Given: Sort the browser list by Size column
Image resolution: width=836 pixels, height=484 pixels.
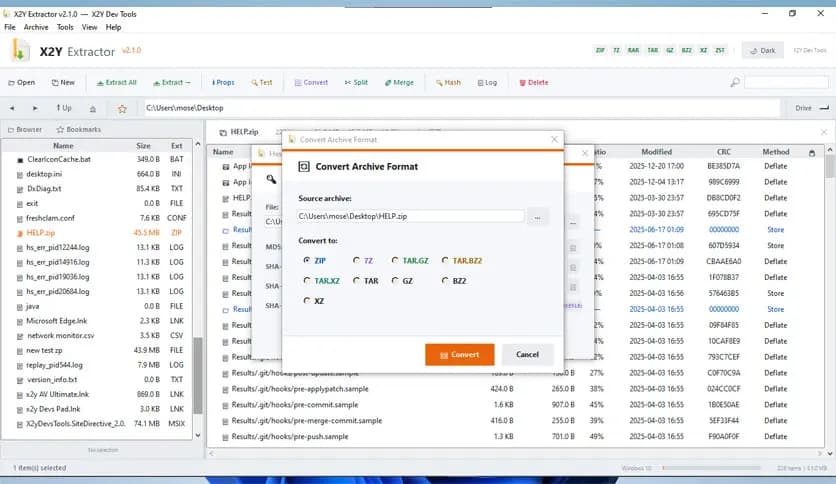Looking at the screenshot, I should pyautogui.click(x=143, y=146).
